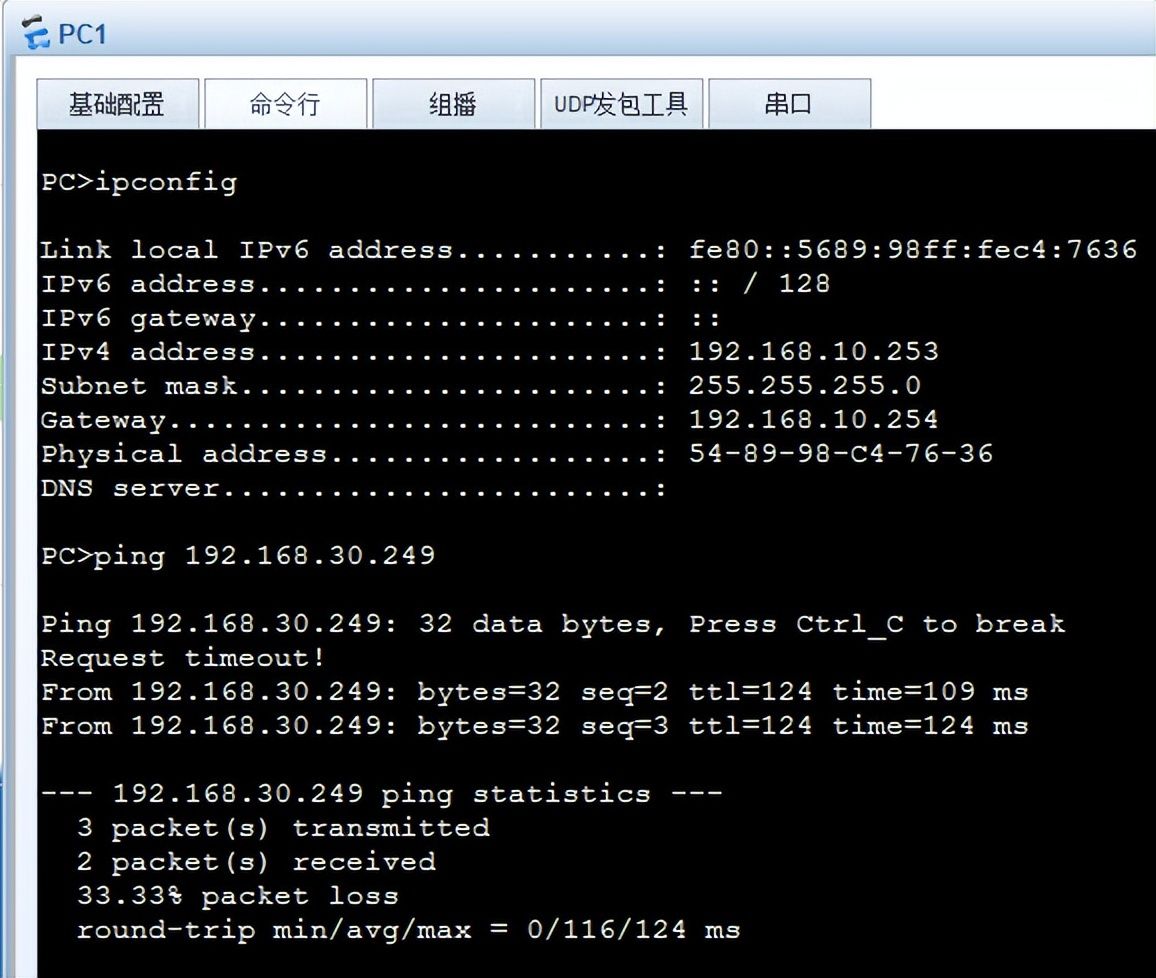The height and width of the screenshot is (978, 1156).
Task: Select the 组播 tab
Action: (453, 104)
